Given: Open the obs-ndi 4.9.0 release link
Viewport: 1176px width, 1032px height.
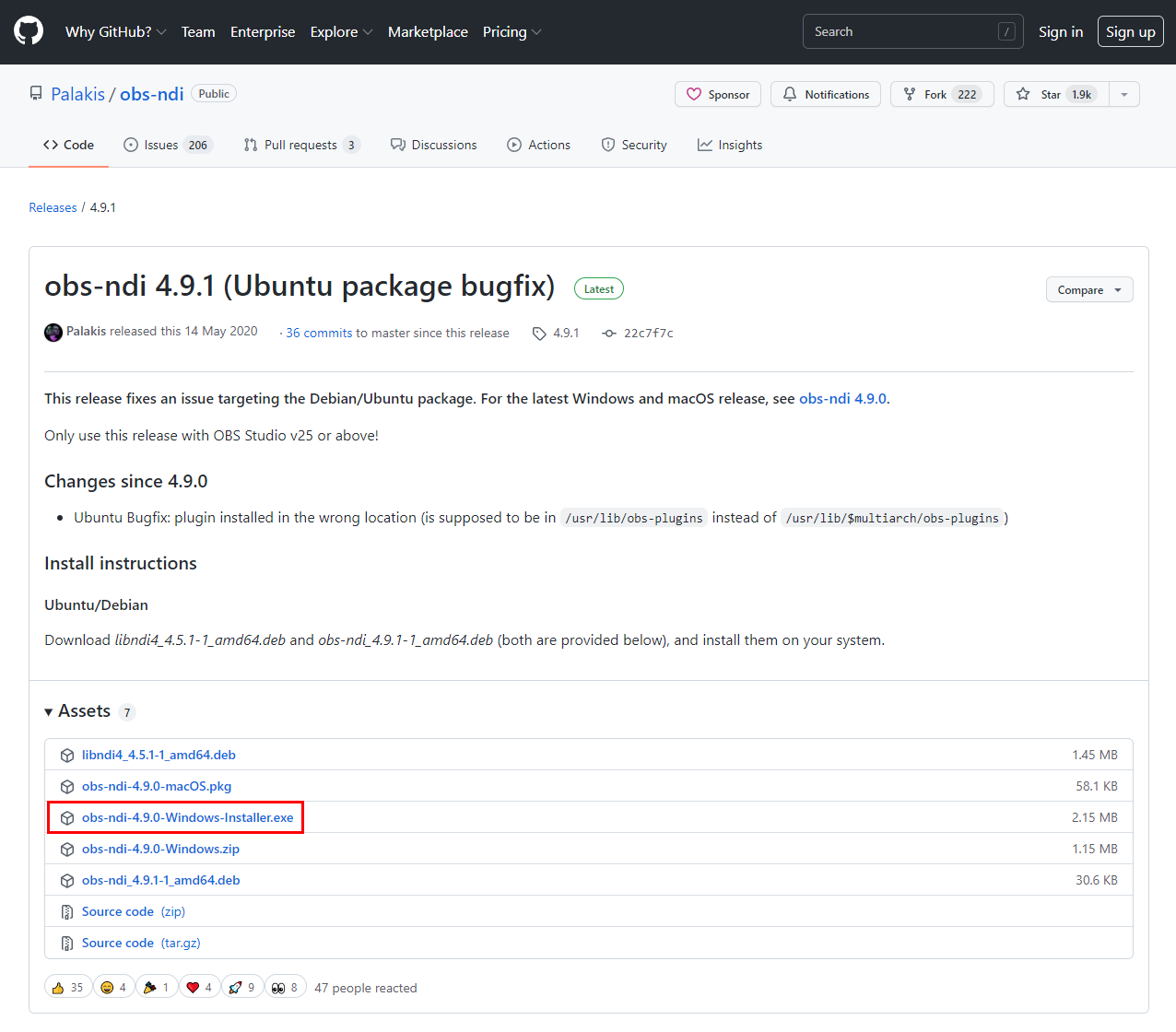Looking at the screenshot, I should pos(842,398).
